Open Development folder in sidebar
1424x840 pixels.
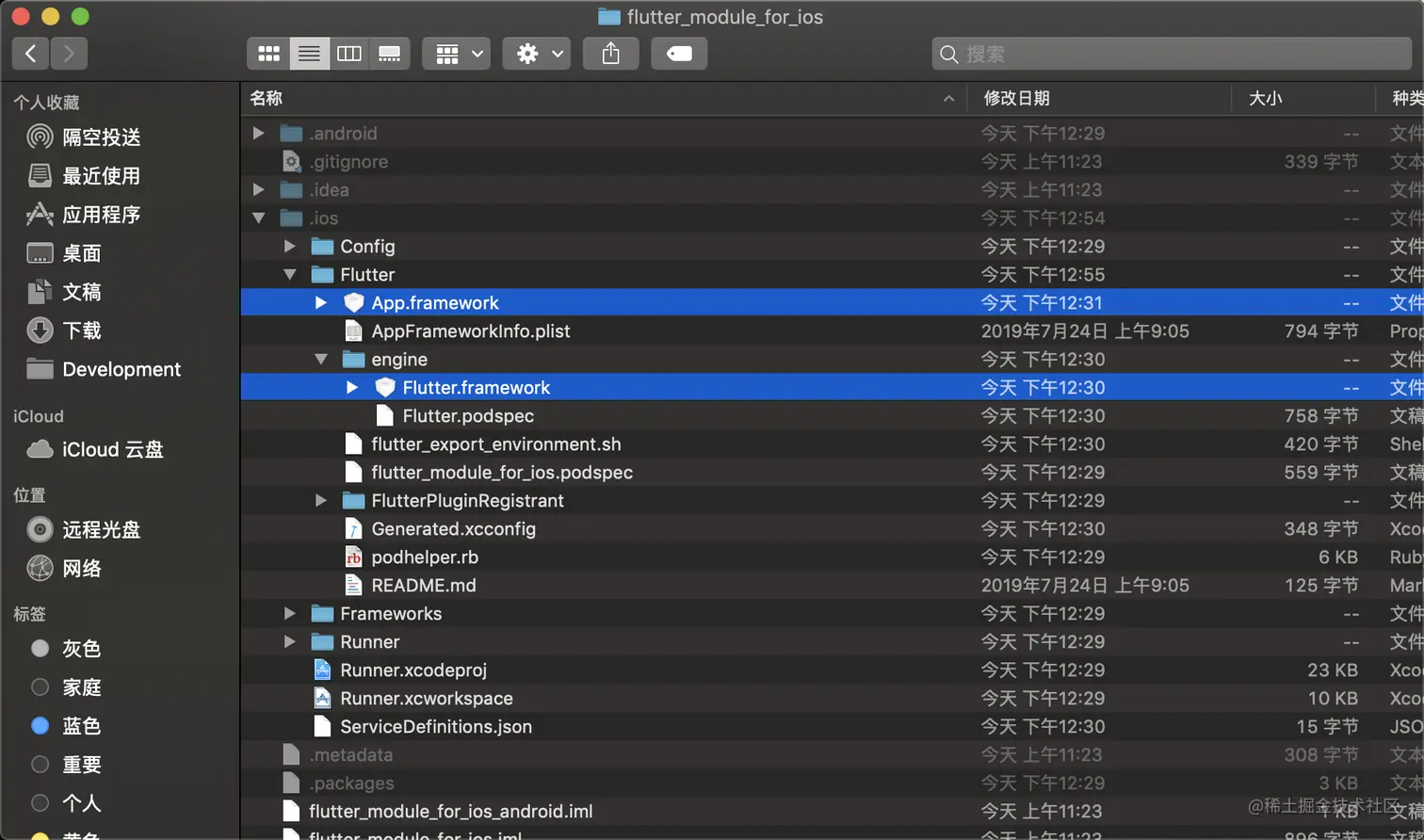105,369
